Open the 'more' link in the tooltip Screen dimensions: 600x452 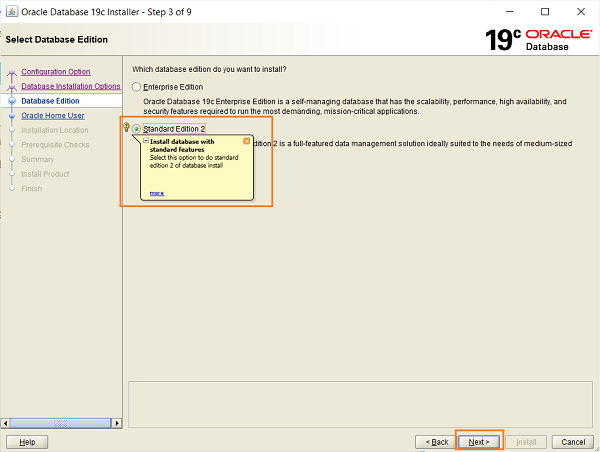(x=157, y=193)
